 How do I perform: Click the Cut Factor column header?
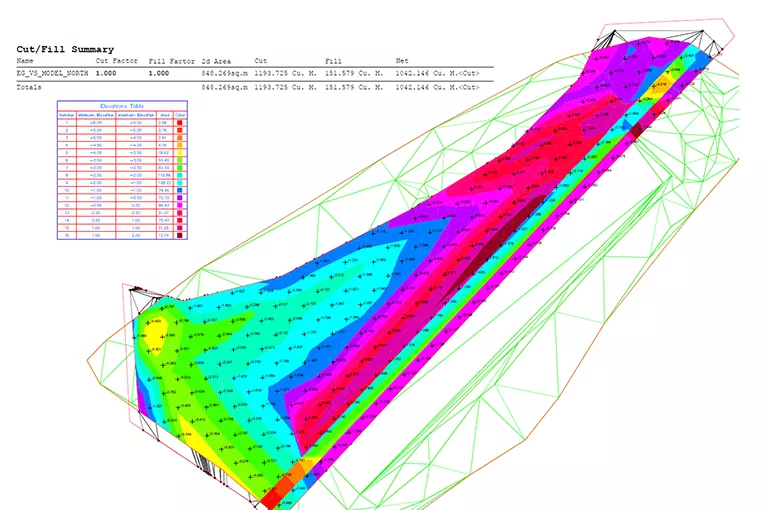tap(117, 61)
